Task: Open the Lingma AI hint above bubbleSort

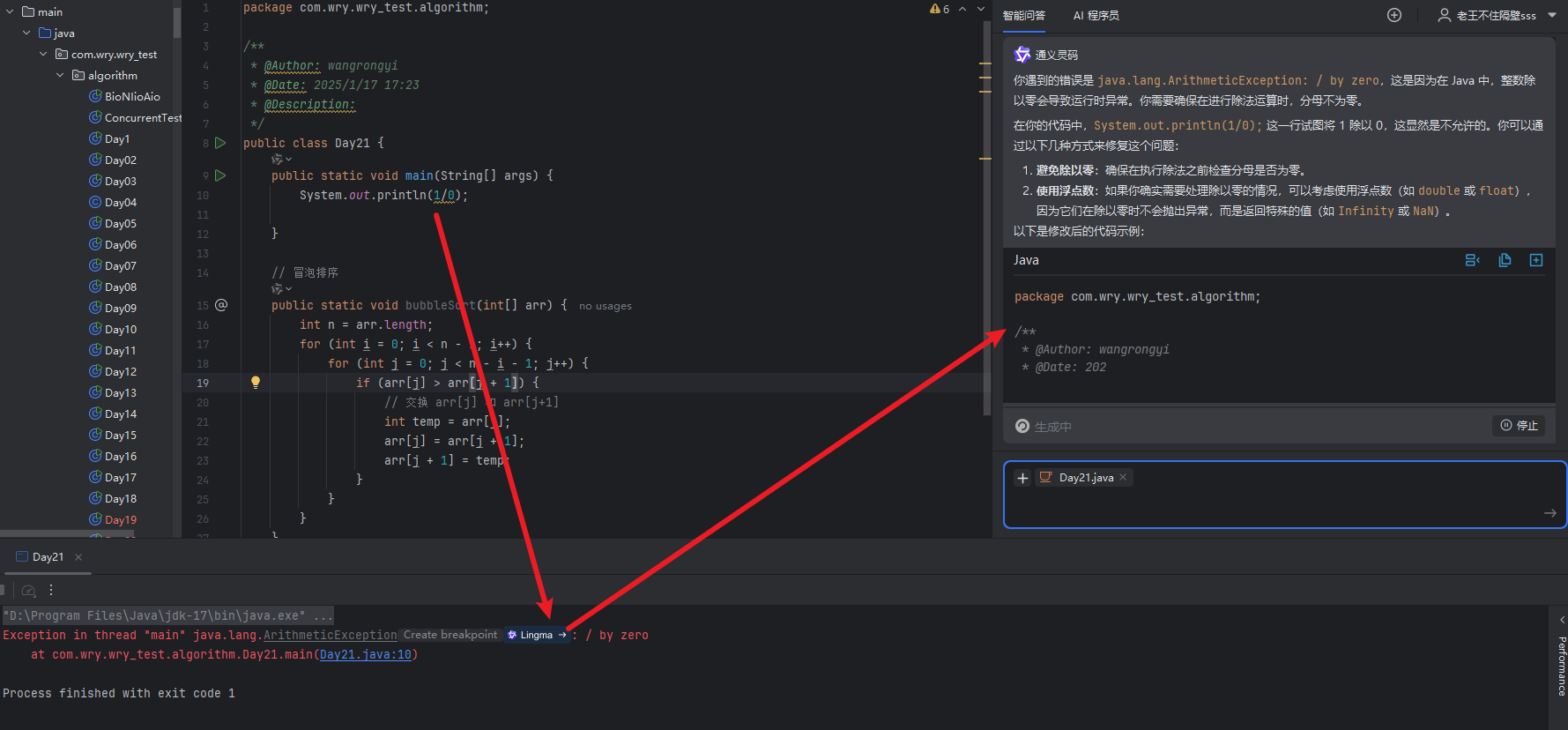Action: tap(280, 289)
